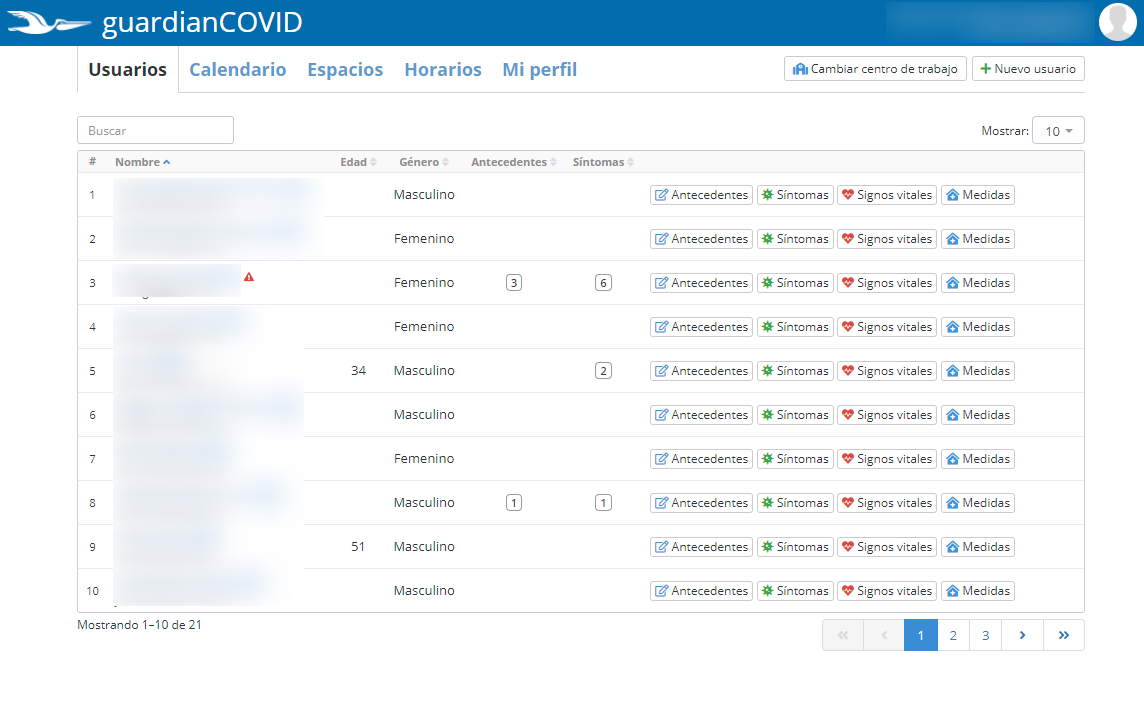Open Signos vitales for row 4
The height and width of the screenshot is (715, 1144).
tap(887, 327)
